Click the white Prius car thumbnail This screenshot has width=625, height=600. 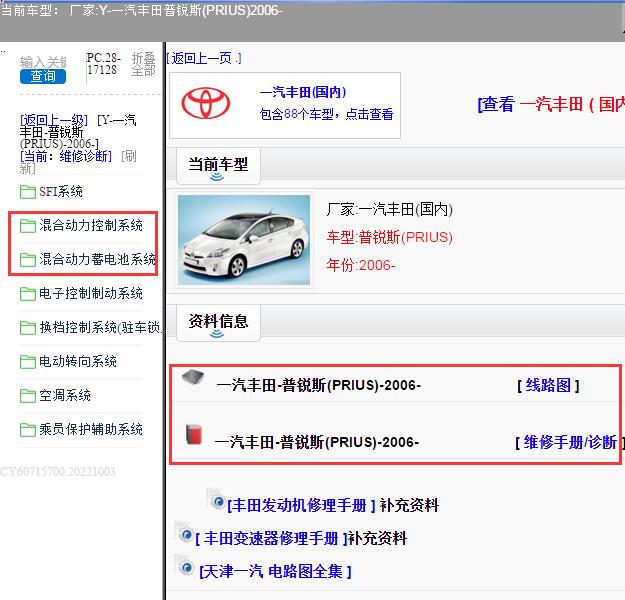tap(244, 240)
